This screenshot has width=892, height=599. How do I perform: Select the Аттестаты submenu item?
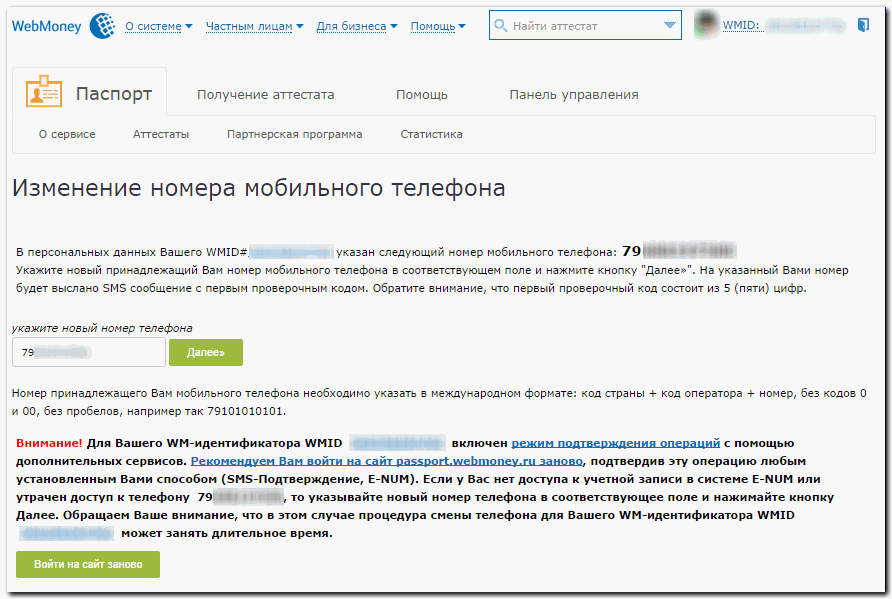click(x=160, y=134)
